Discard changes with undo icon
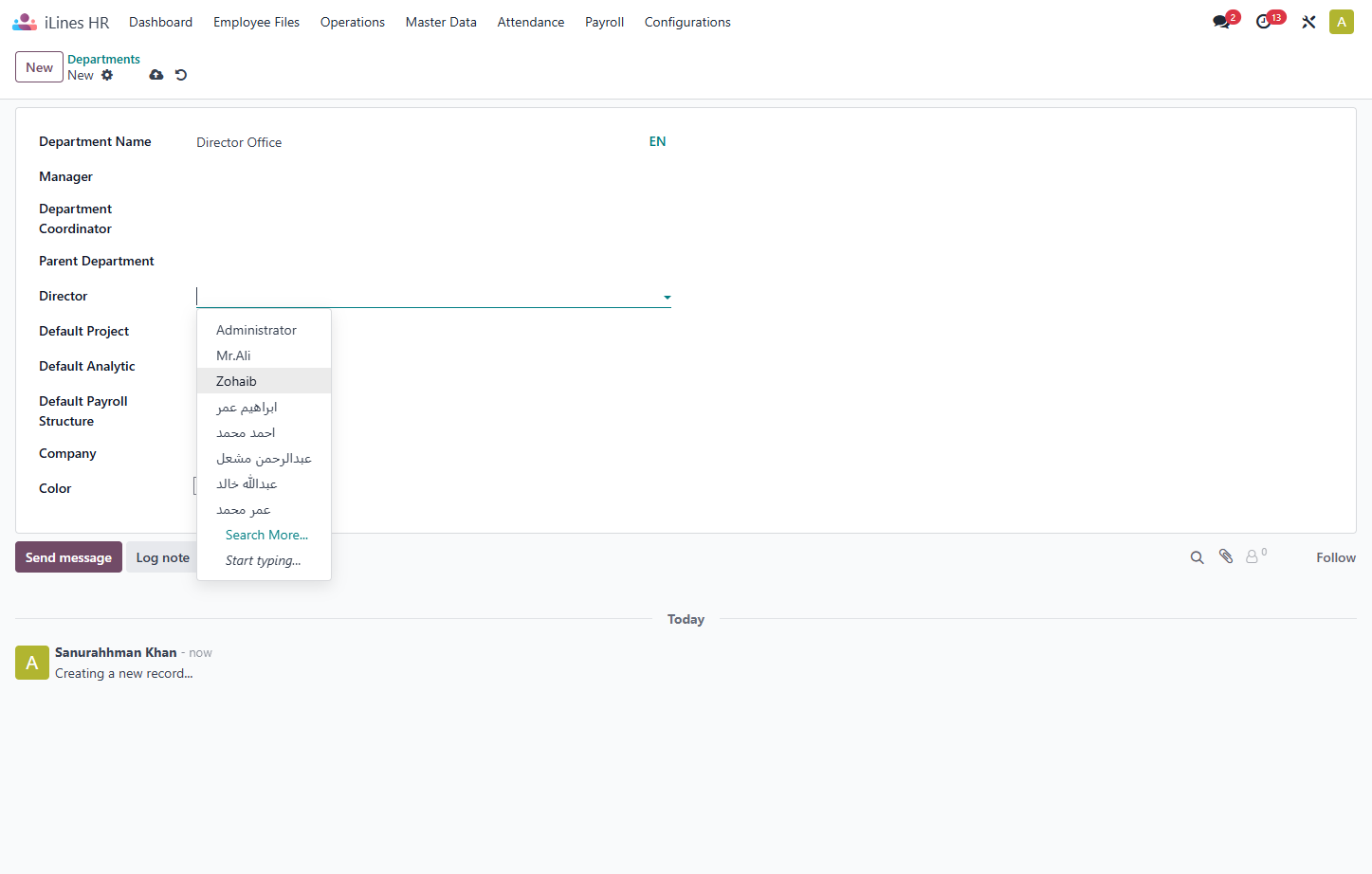The height and width of the screenshot is (874, 1372). pos(181,75)
